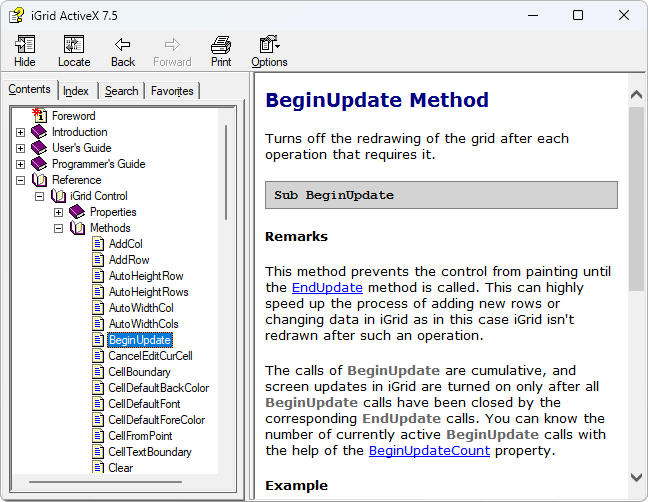Image resolution: width=648 pixels, height=502 pixels.
Task: Go Back using the arrow icon
Action: pos(123,44)
